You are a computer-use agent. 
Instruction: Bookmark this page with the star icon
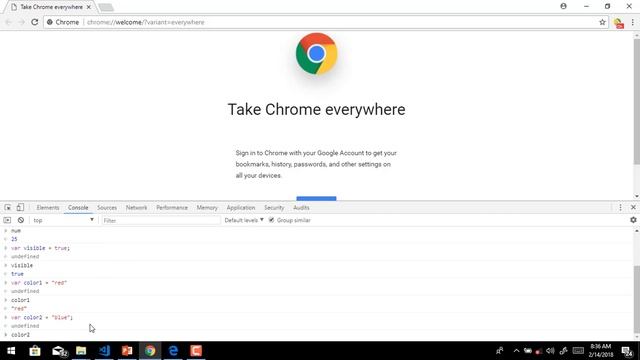tap(602, 22)
